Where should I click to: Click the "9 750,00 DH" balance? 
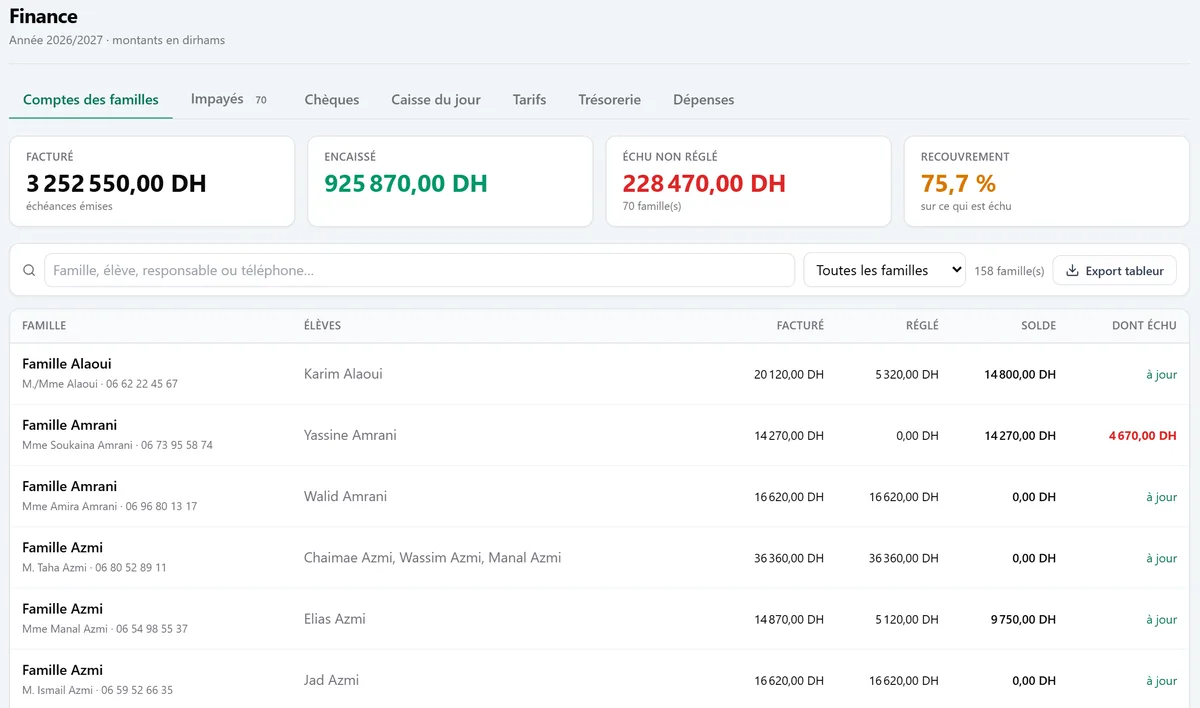click(x=1023, y=620)
